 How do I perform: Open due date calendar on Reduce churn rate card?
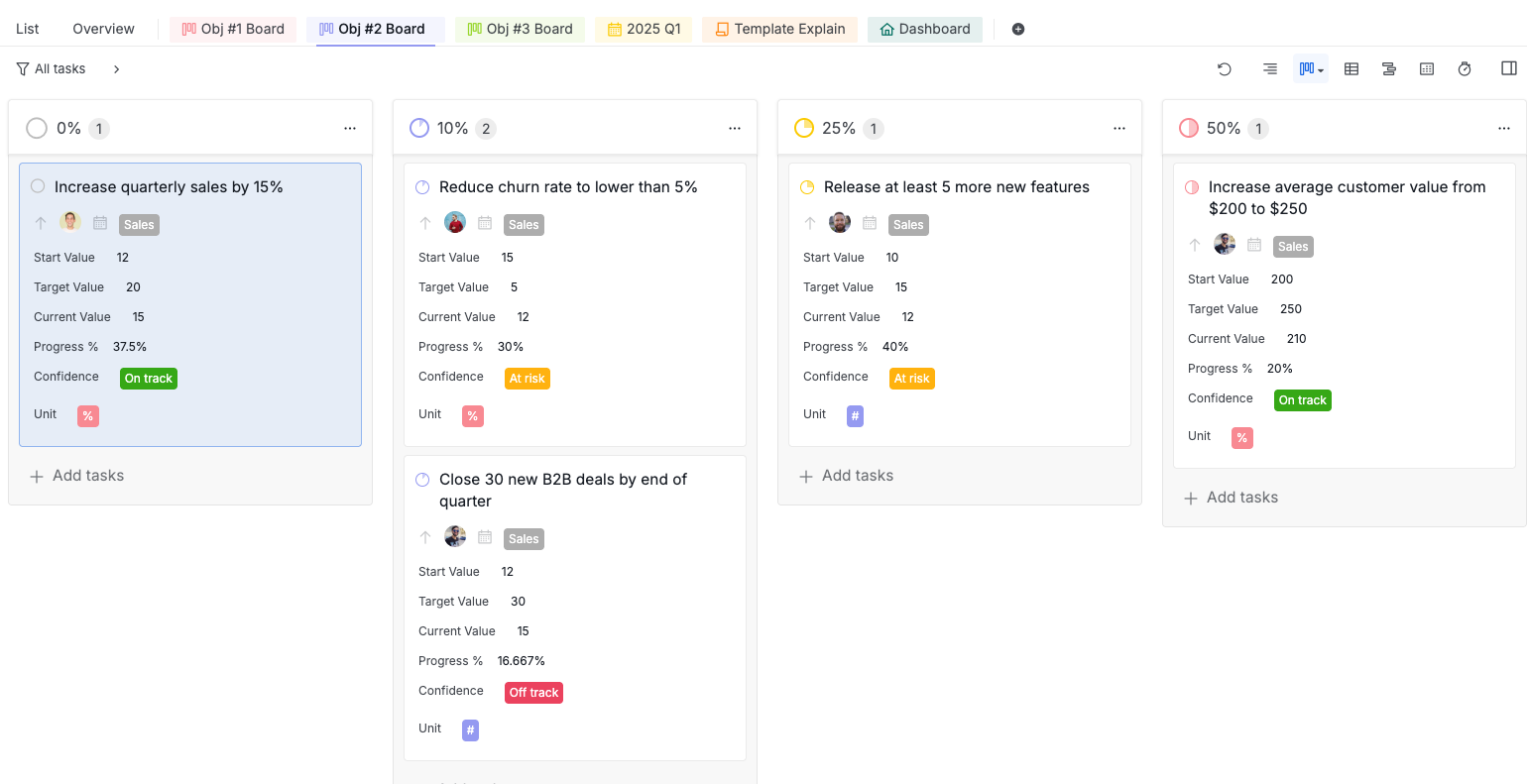click(x=485, y=223)
